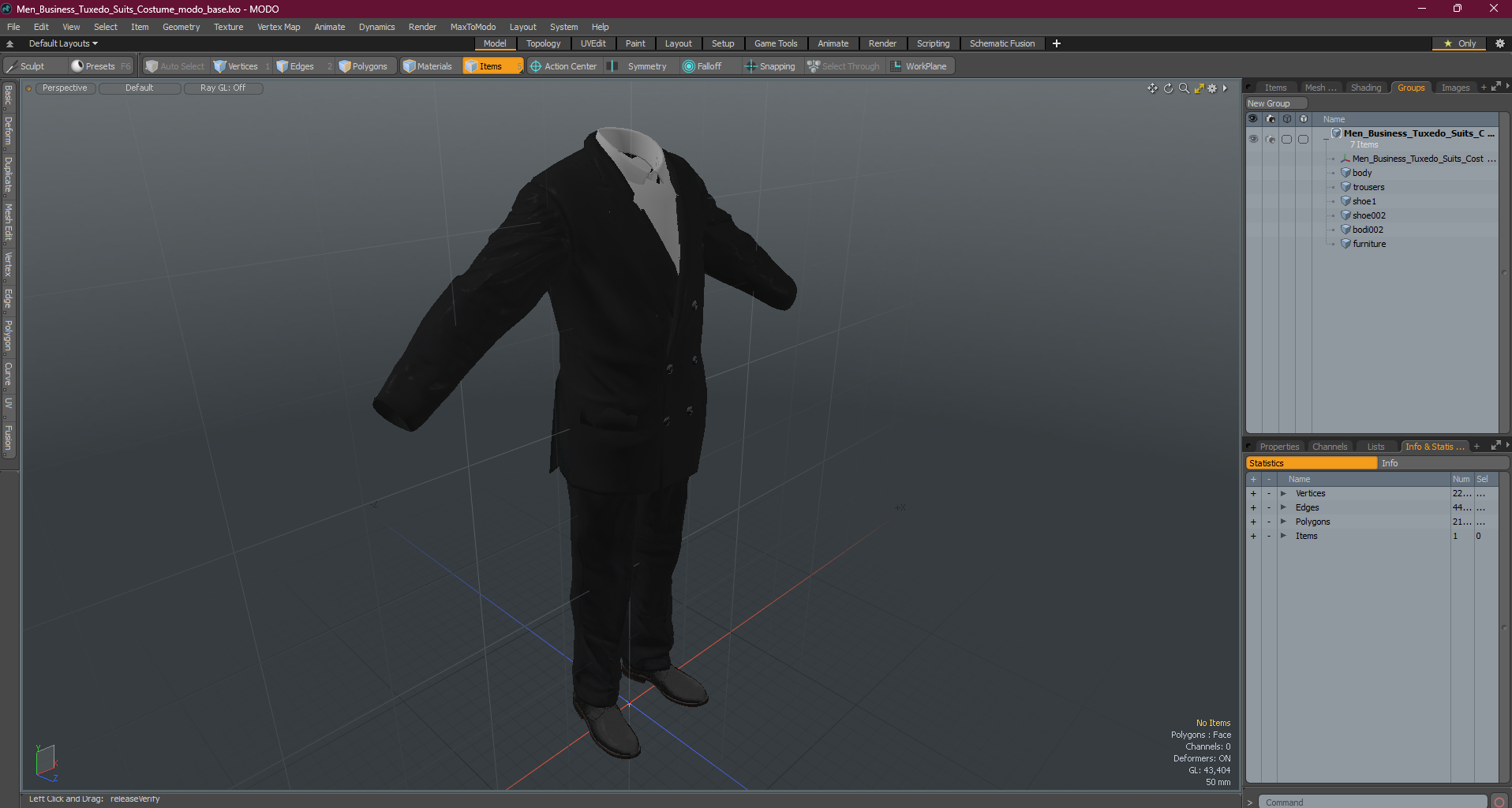Image resolution: width=1512 pixels, height=808 pixels.
Task: Click the Command input field
Action: click(1373, 802)
